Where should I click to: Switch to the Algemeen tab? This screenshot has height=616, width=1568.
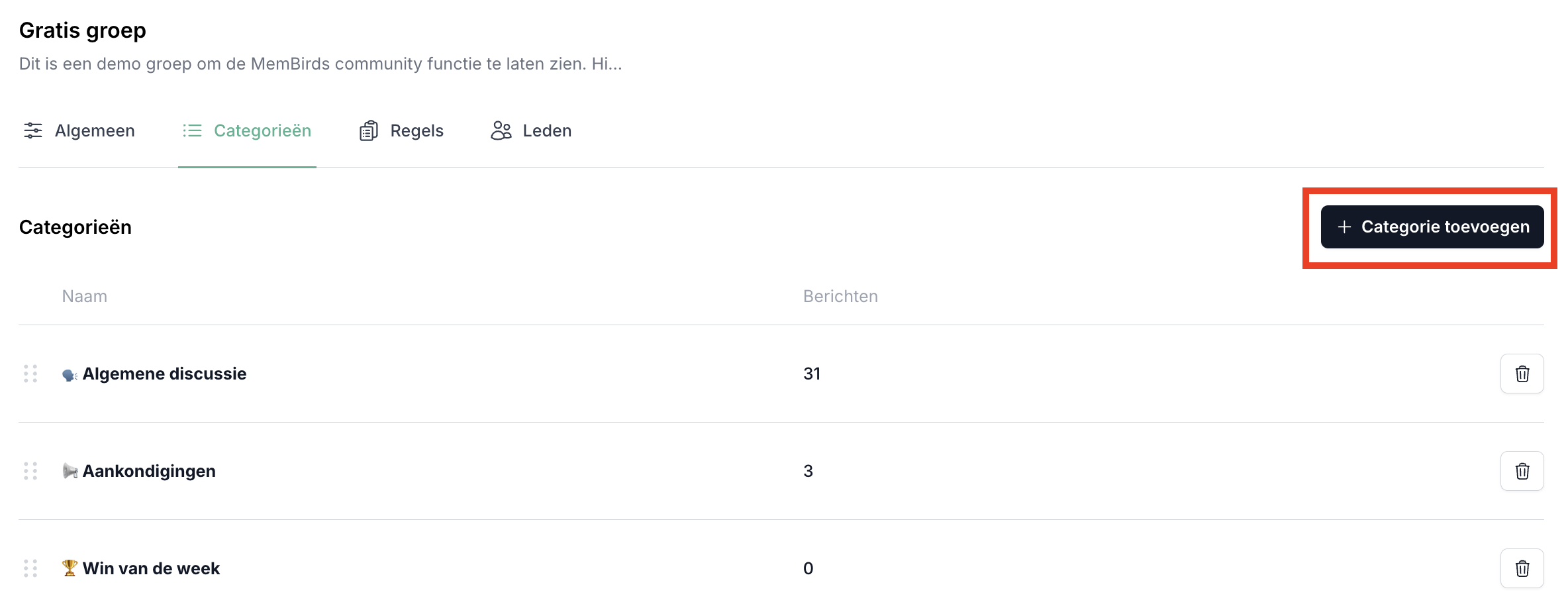(x=94, y=130)
